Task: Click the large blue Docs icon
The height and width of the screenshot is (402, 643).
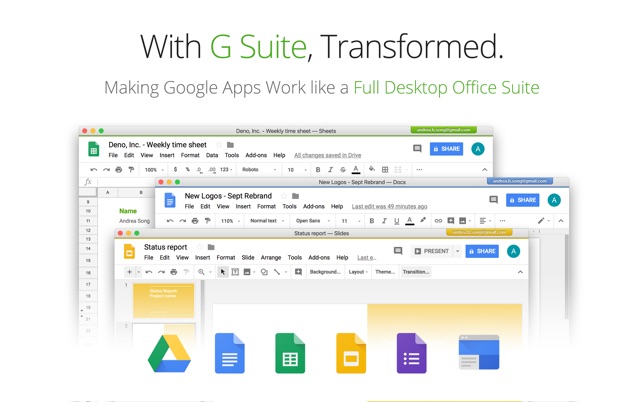Action: 230,353
